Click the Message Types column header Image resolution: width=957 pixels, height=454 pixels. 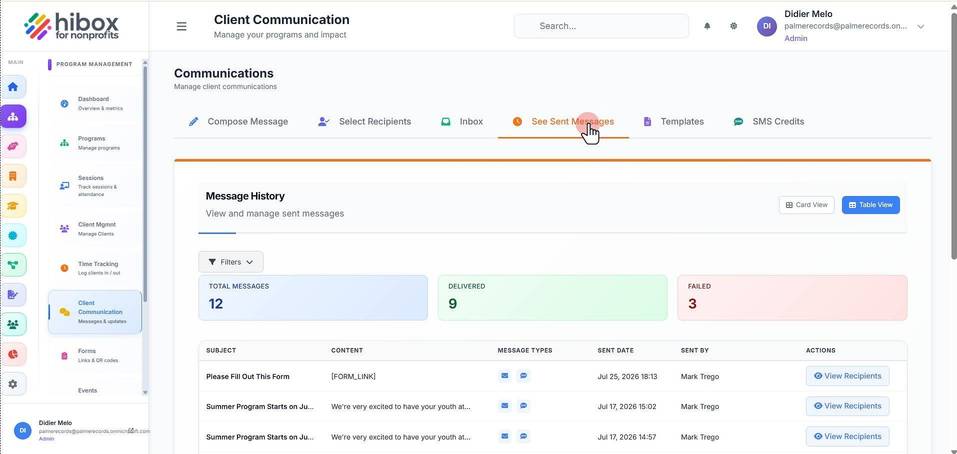pos(525,350)
